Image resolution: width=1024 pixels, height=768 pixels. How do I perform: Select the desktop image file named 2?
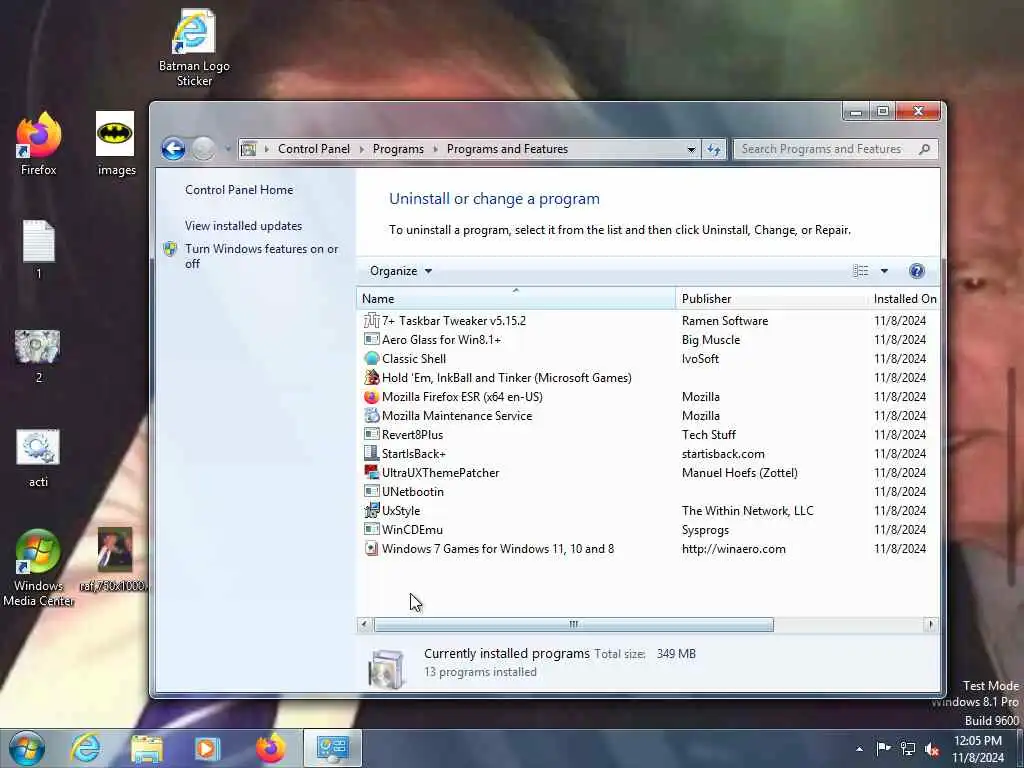pyautogui.click(x=38, y=356)
